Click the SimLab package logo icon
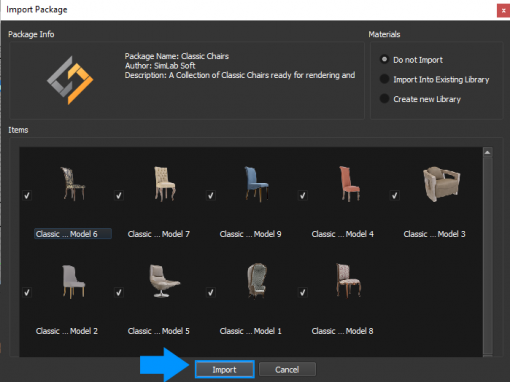Screen dimensions: 510x382 click(x=70, y=80)
